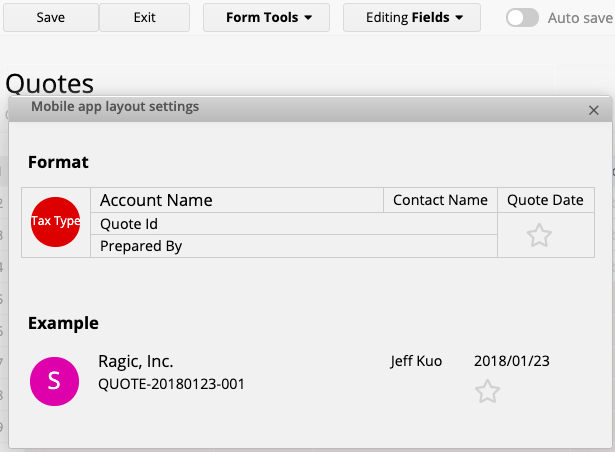Click the Quotes form title
Image resolution: width=615 pixels, height=452 pixels.
[50, 84]
